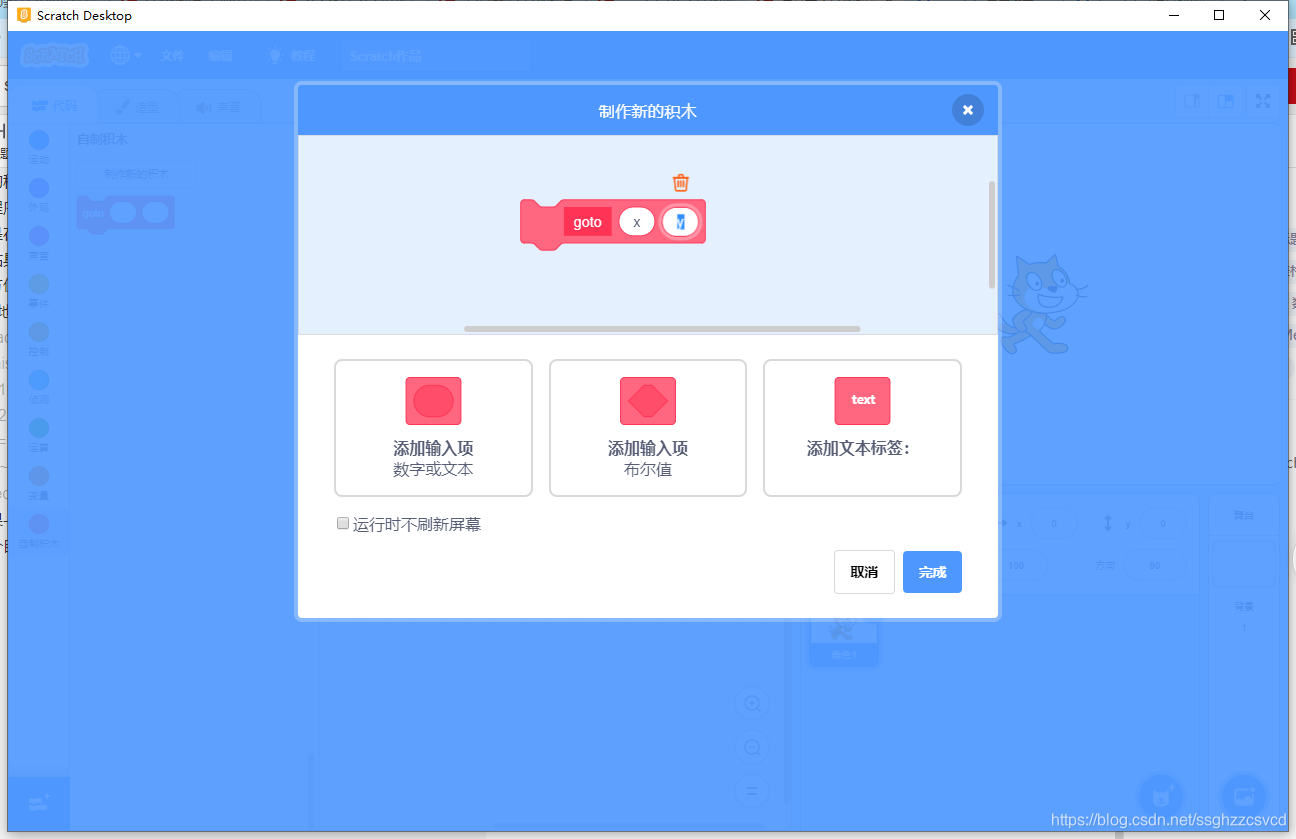The image size is (1296, 839).
Task: Add a text label option
Action: point(862,428)
